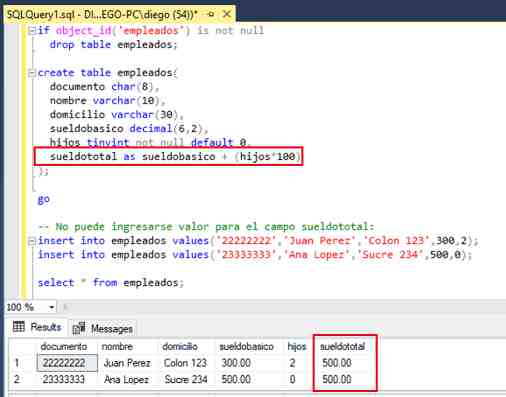506x397 pixels.
Task: Close the SQLQuery1.sql tab
Action: pos(227,14)
